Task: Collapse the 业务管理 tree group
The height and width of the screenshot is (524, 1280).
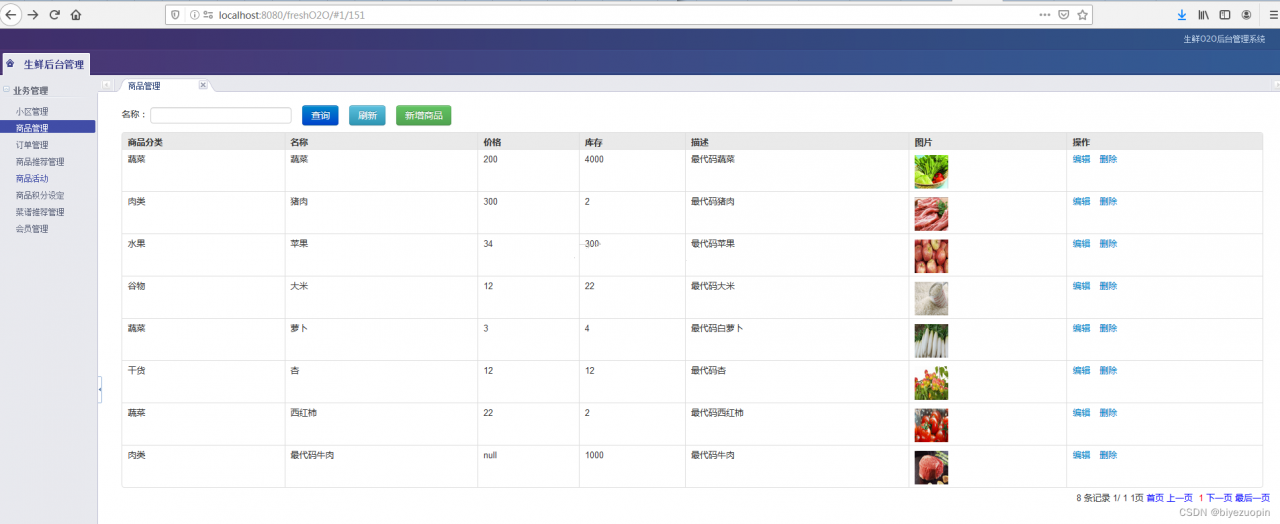Action: tap(7, 90)
